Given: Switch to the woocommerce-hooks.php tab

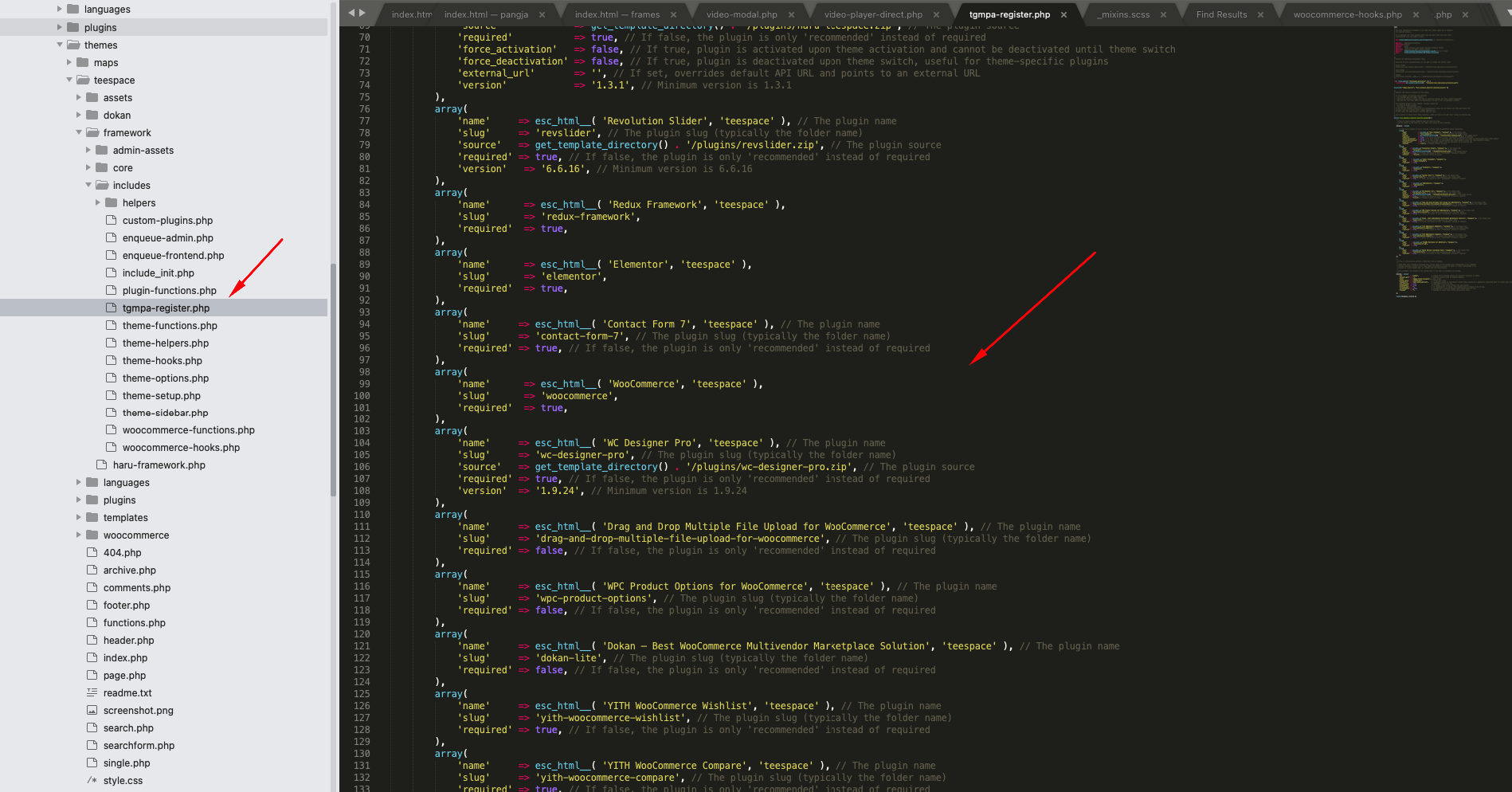Looking at the screenshot, I should click(x=1347, y=14).
